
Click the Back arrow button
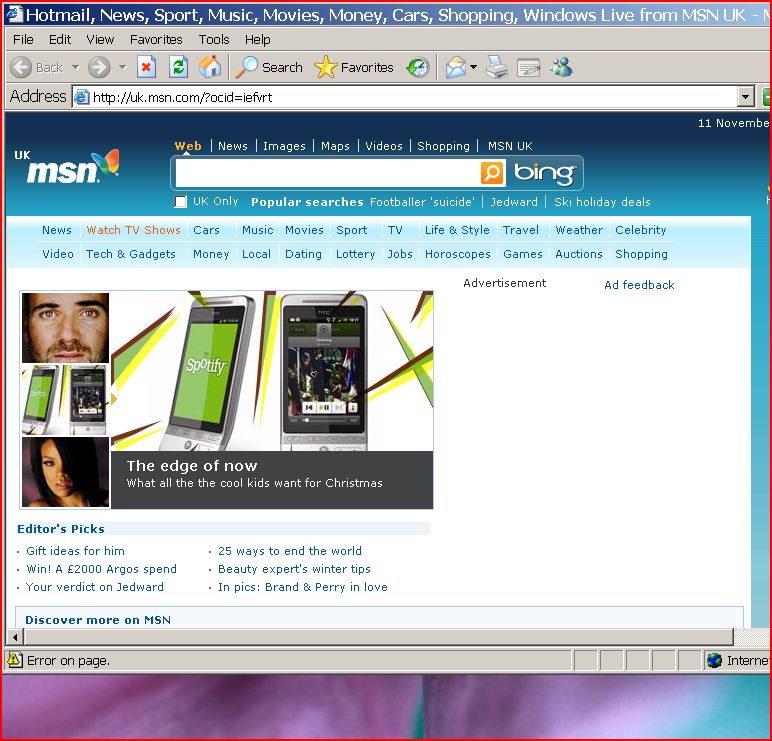[21, 67]
